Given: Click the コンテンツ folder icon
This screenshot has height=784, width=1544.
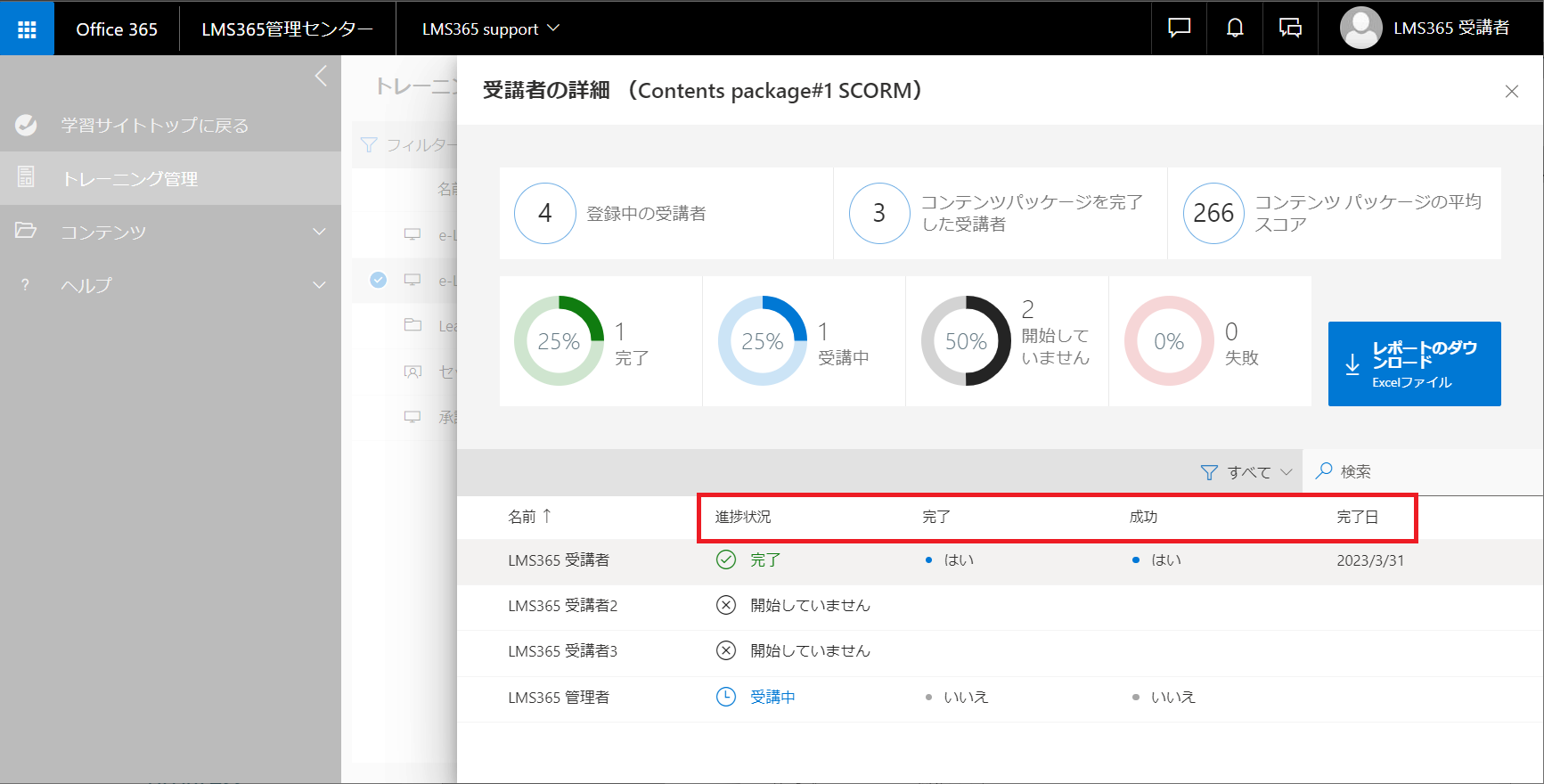Looking at the screenshot, I should click(26, 231).
